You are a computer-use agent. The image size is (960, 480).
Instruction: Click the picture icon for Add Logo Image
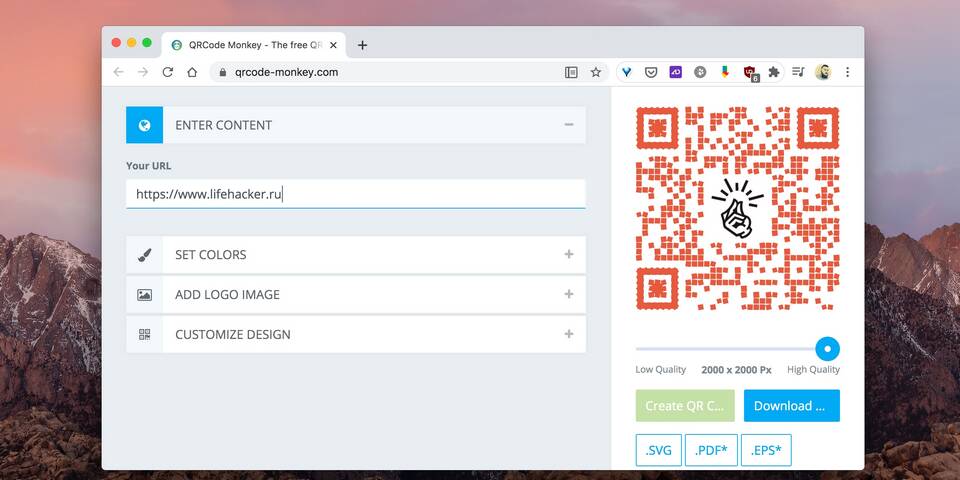[x=144, y=295]
